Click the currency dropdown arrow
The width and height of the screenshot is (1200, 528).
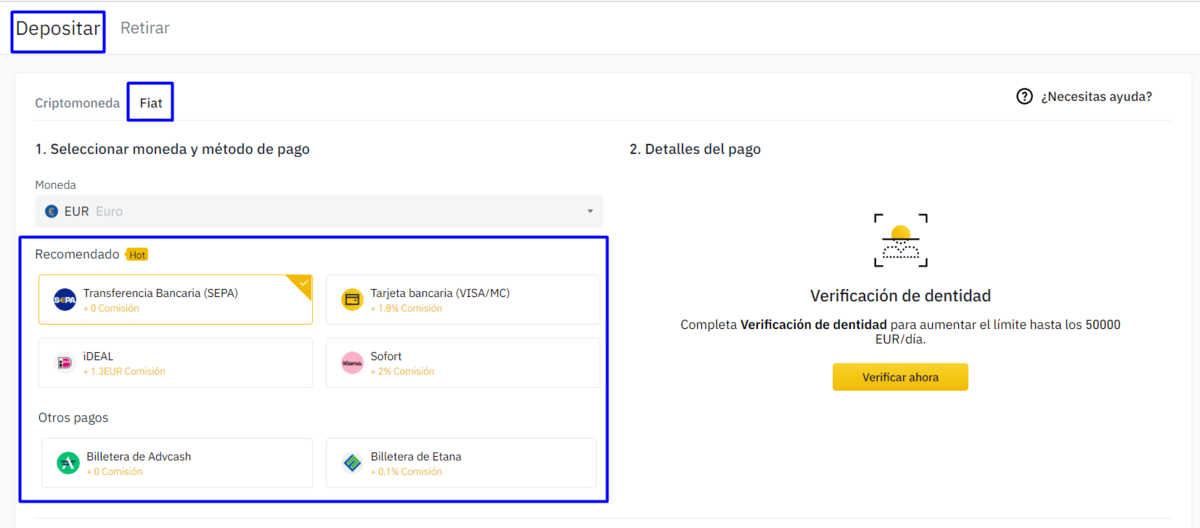click(x=590, y=211)
